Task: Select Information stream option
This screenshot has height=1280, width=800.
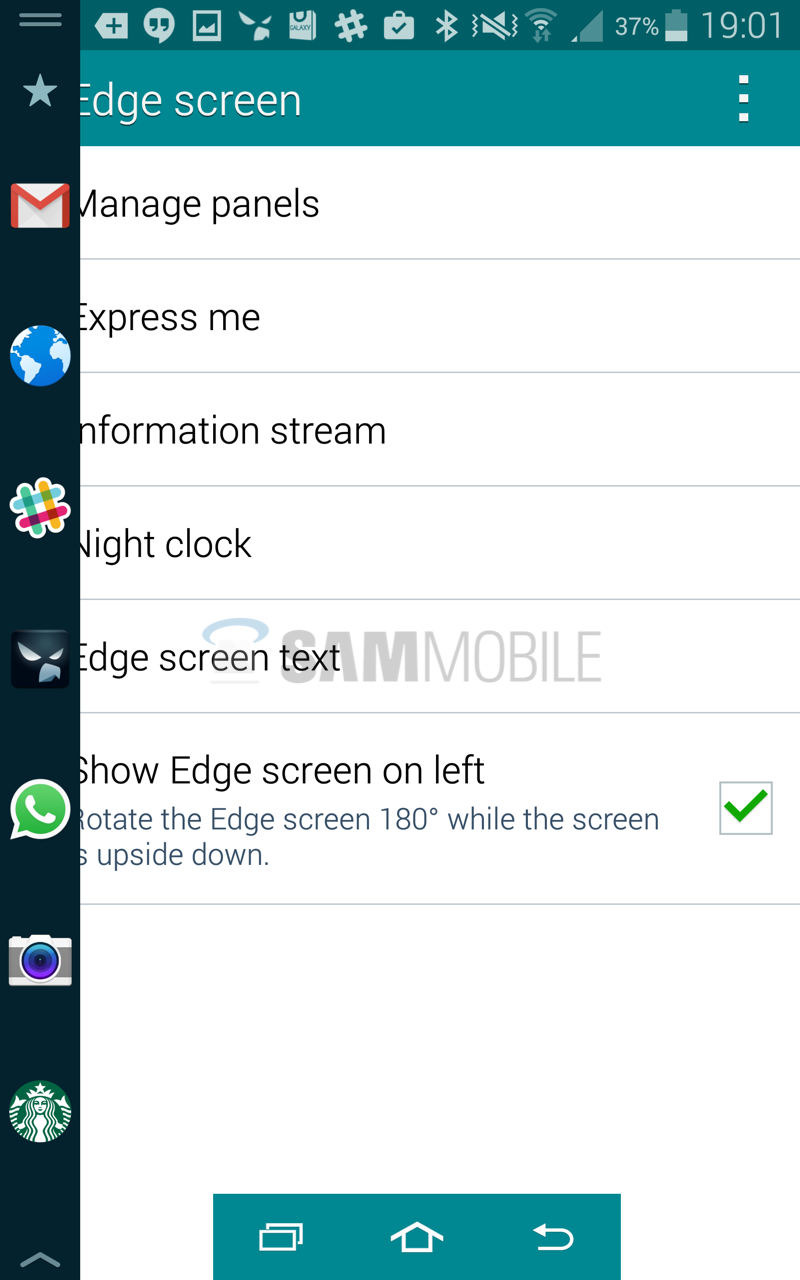Action: [440, 430]
